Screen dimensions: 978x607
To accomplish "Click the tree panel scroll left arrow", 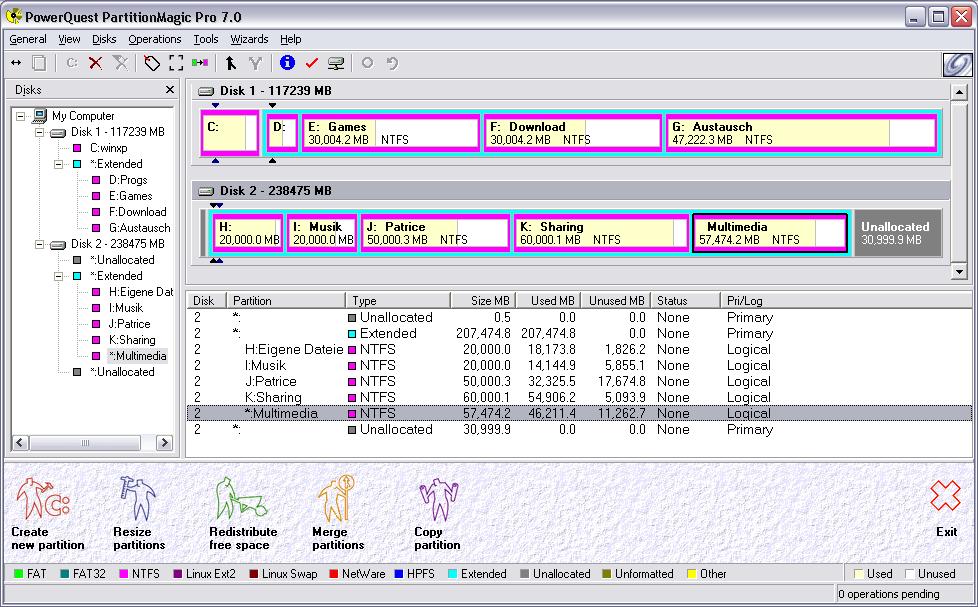I will tap(19, 443).
